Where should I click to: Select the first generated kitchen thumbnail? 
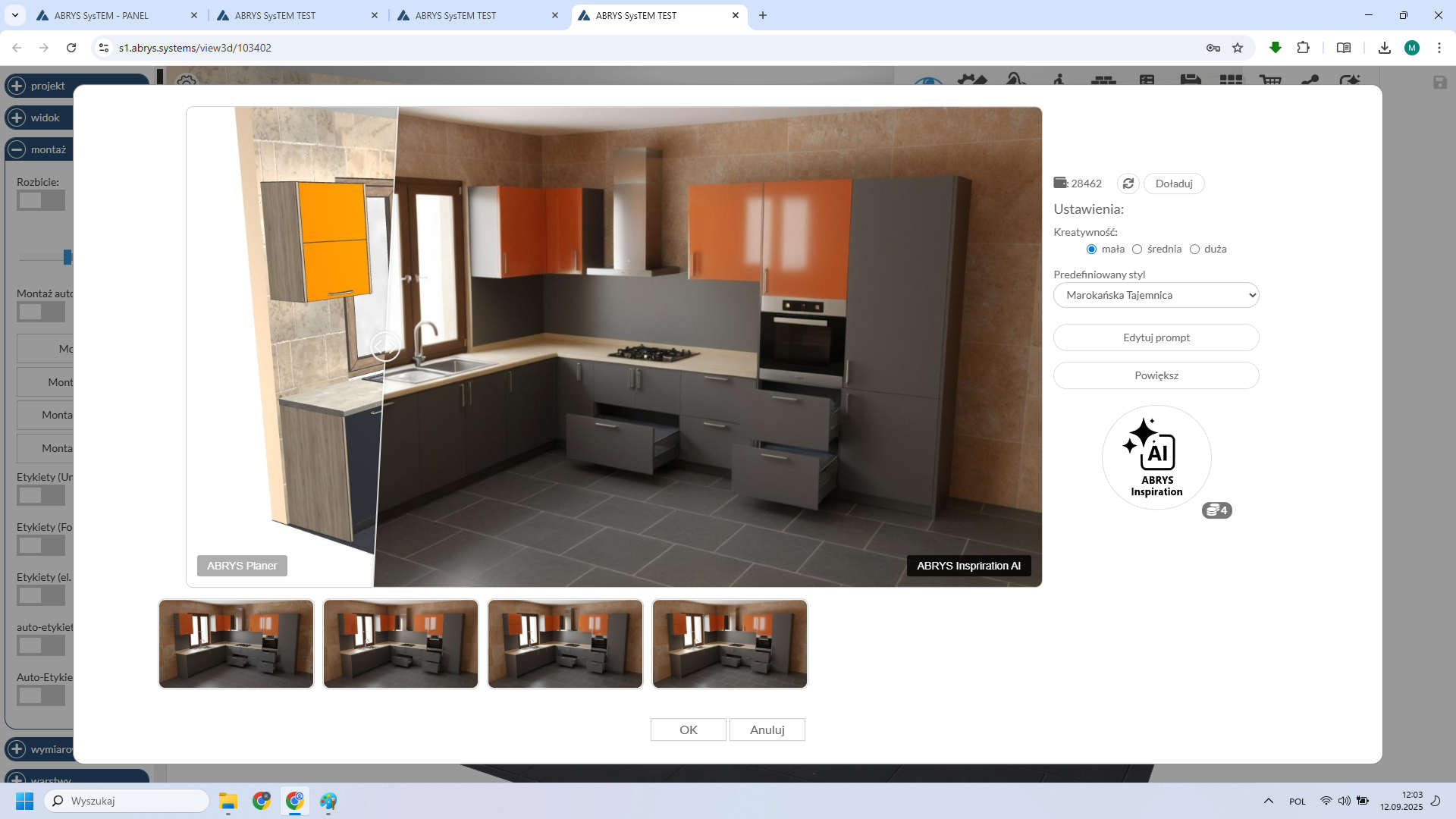coord(236,644)
